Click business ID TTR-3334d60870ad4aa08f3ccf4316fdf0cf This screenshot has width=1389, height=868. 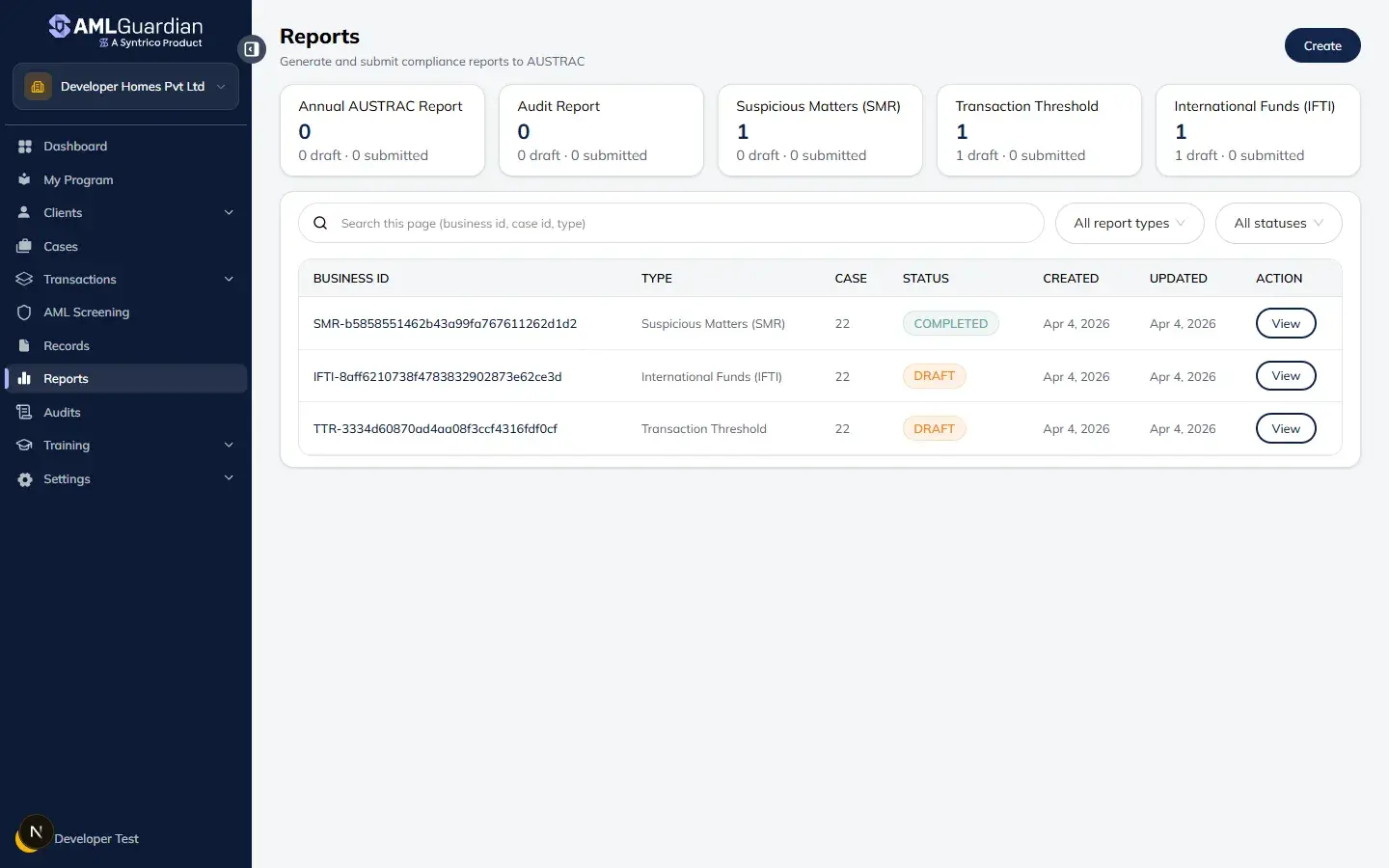pyautogui.click(x=435, y=428)
